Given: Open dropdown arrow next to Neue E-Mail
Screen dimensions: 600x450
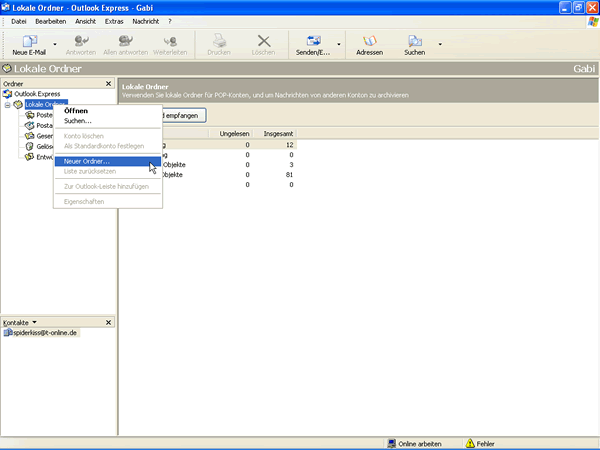Looking at the screenshot, I should click(54, 45).
